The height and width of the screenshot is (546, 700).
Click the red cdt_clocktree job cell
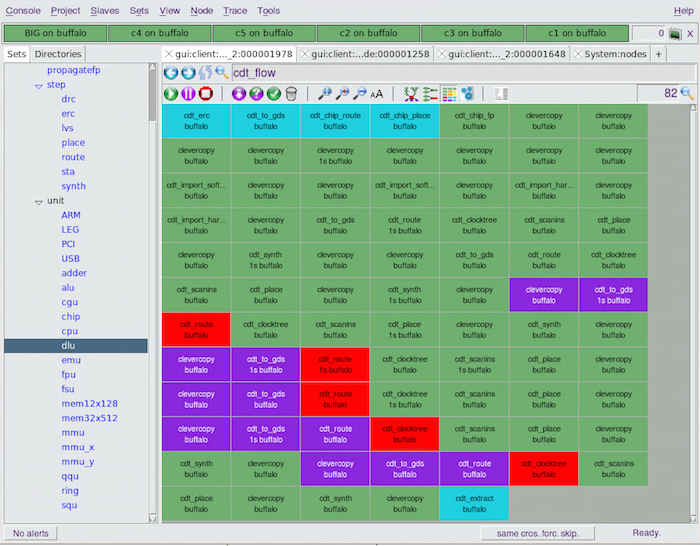tap(404, 434)
